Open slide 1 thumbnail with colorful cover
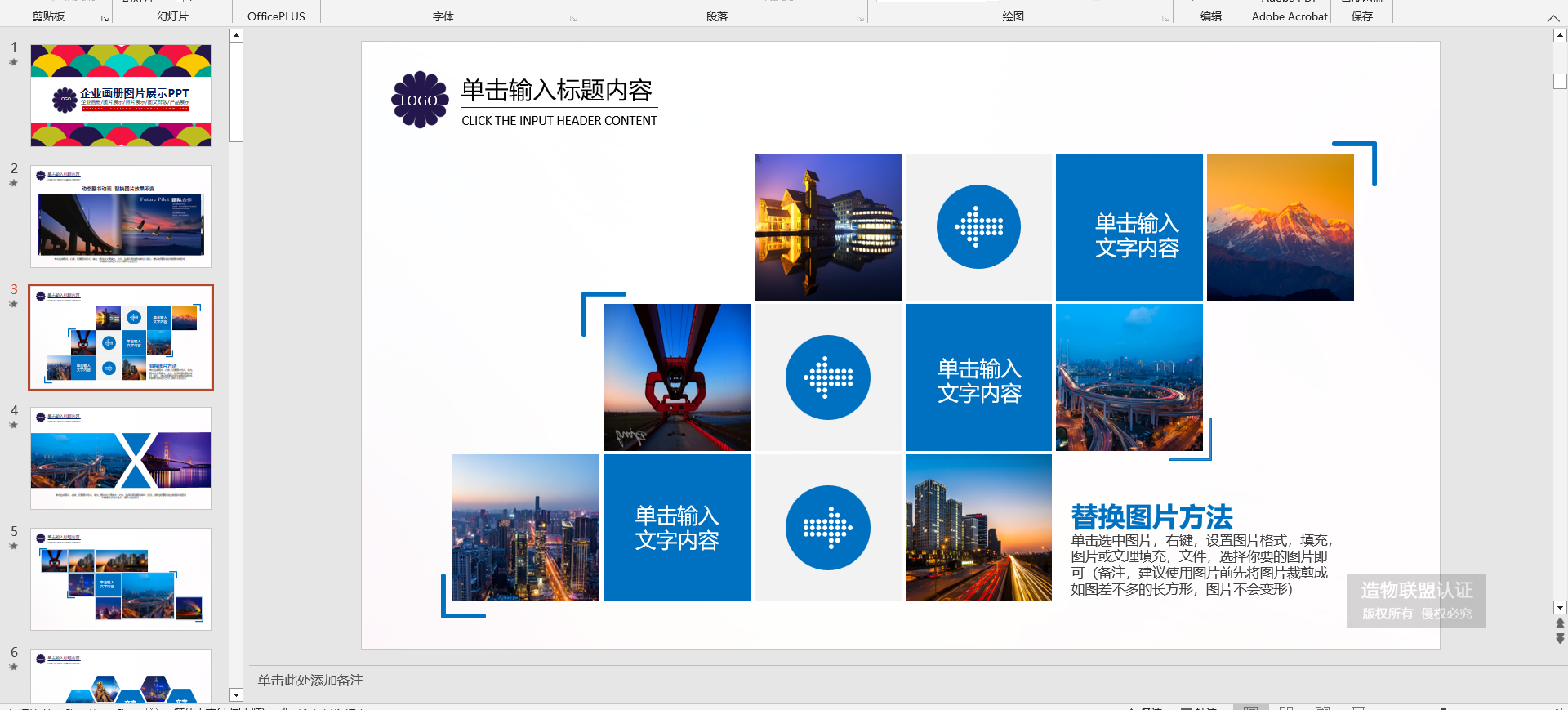 (x=121, y=96)
